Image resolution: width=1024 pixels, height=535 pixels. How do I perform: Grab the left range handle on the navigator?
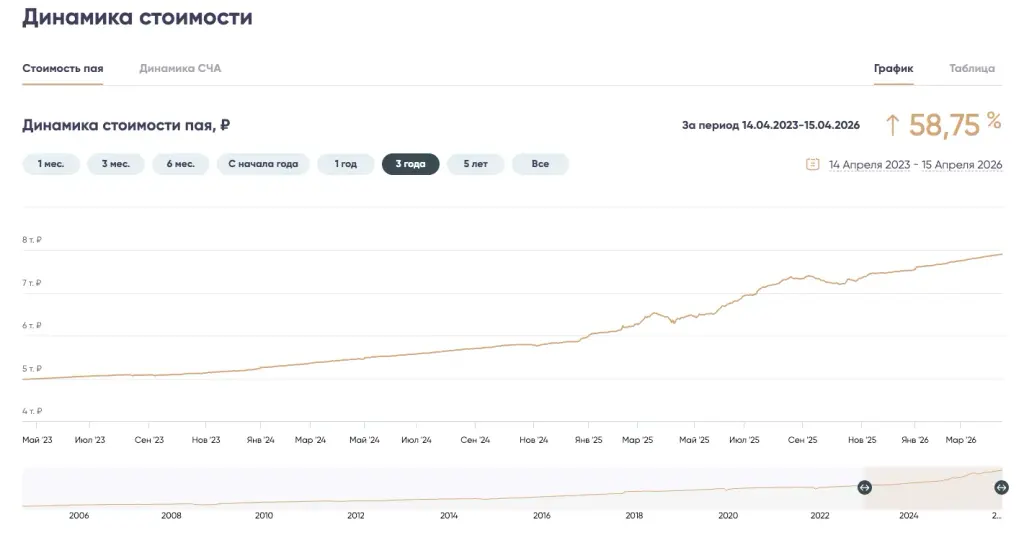point(864,487)
